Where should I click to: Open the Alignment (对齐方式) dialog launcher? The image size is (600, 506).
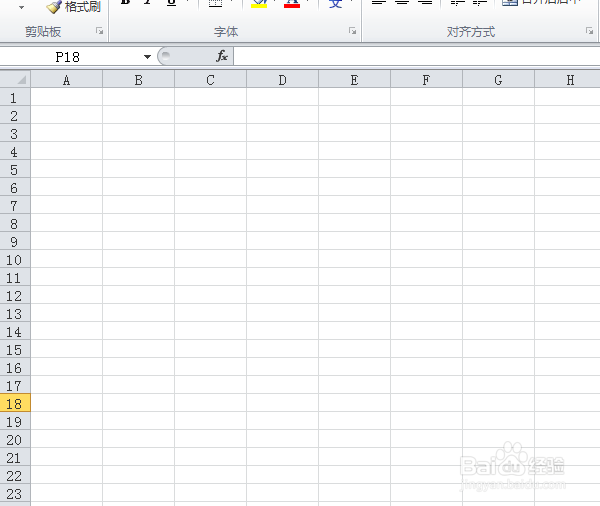pos(589,31)
